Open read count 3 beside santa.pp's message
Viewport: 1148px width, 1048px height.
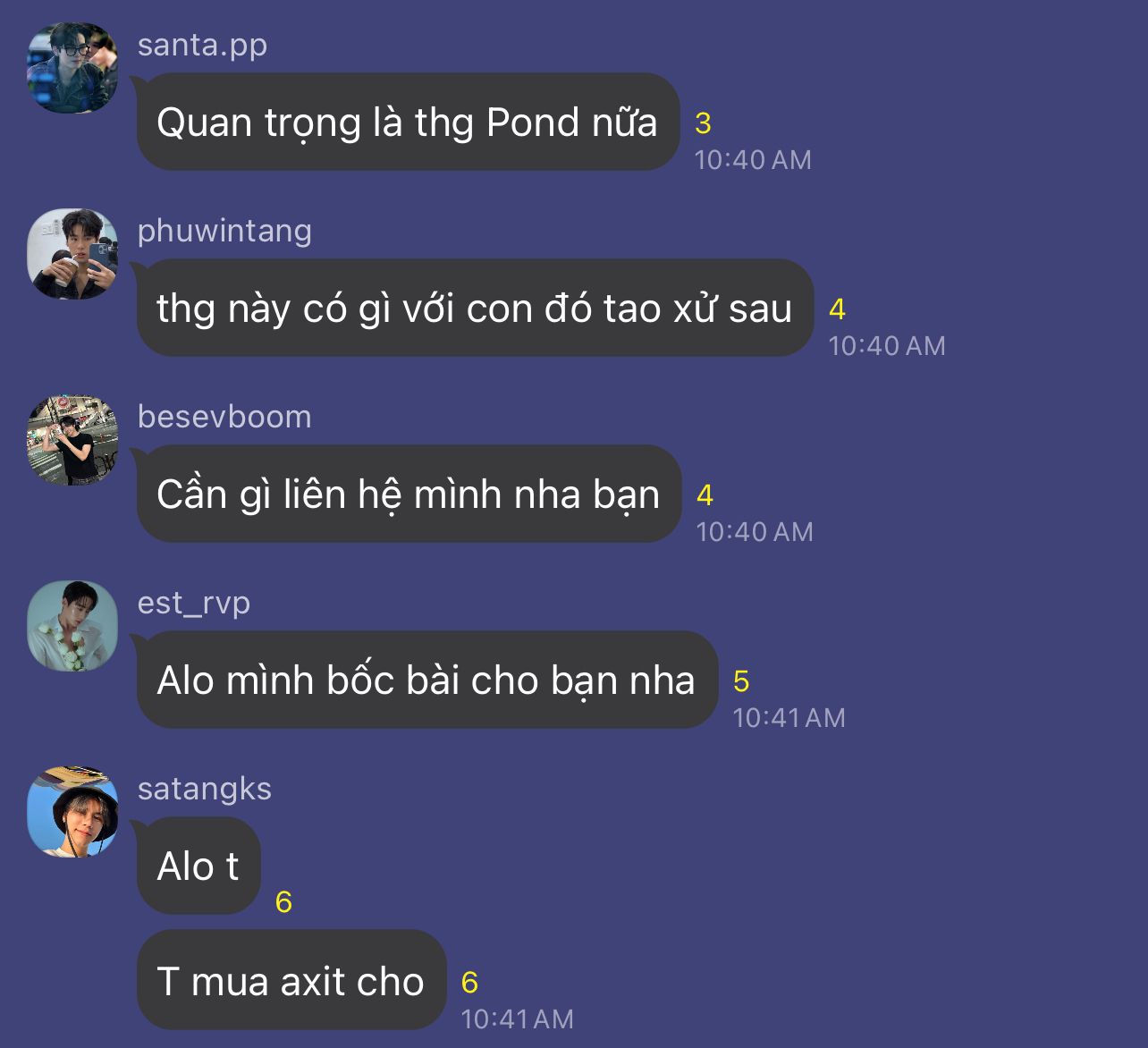coord(703,123)
